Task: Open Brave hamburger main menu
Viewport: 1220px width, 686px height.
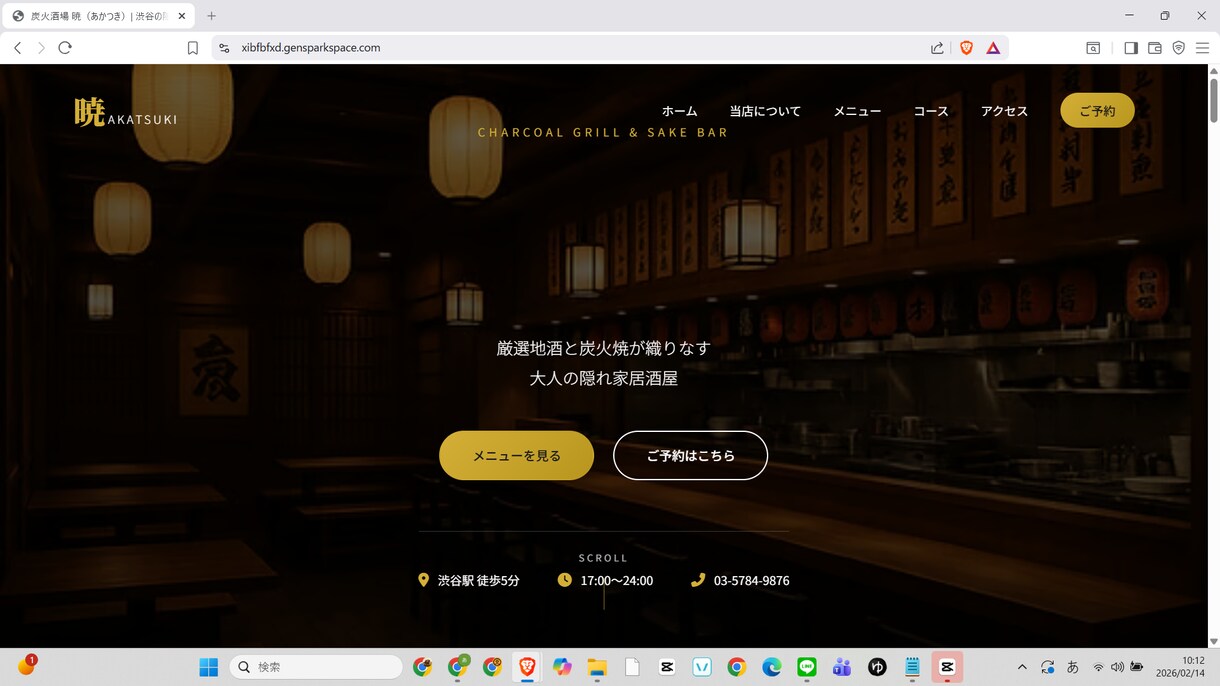Action: point(1203,48)
